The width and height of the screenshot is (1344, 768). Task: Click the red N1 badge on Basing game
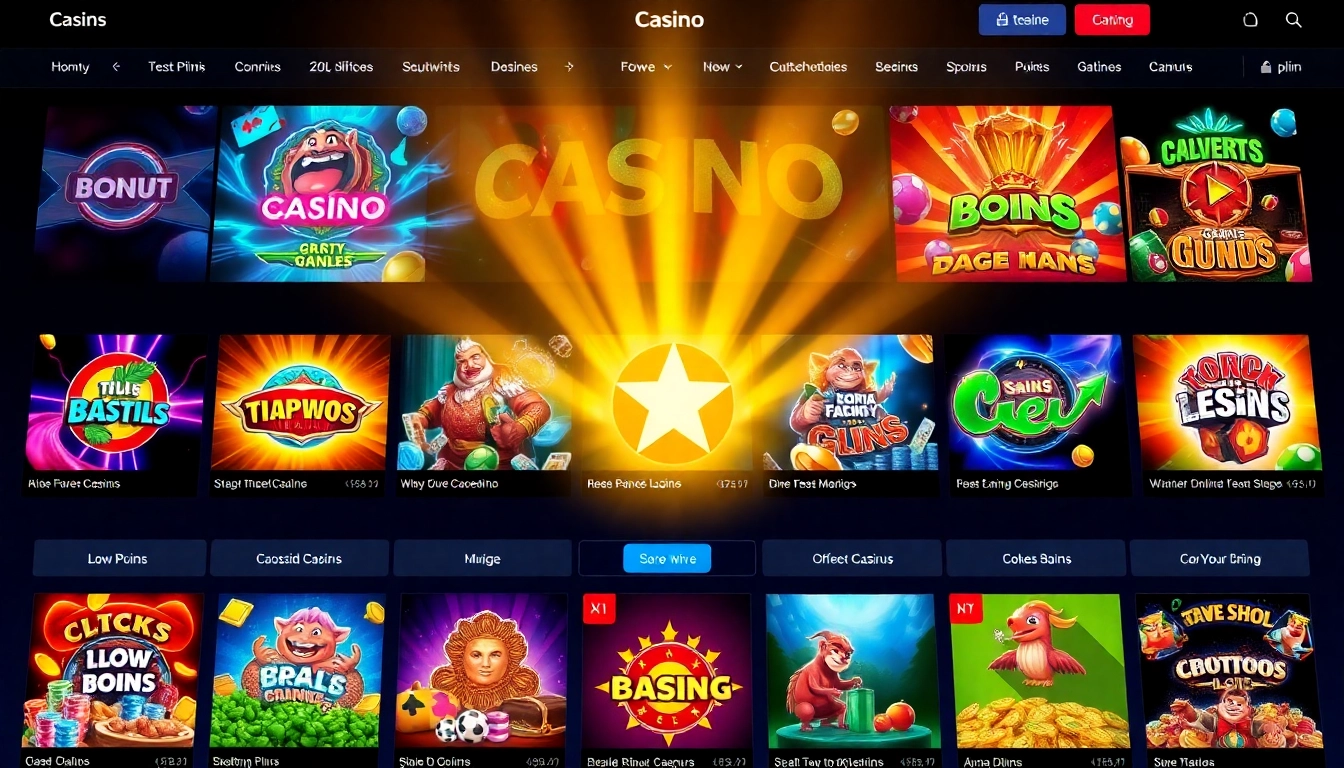pos(599,608)
